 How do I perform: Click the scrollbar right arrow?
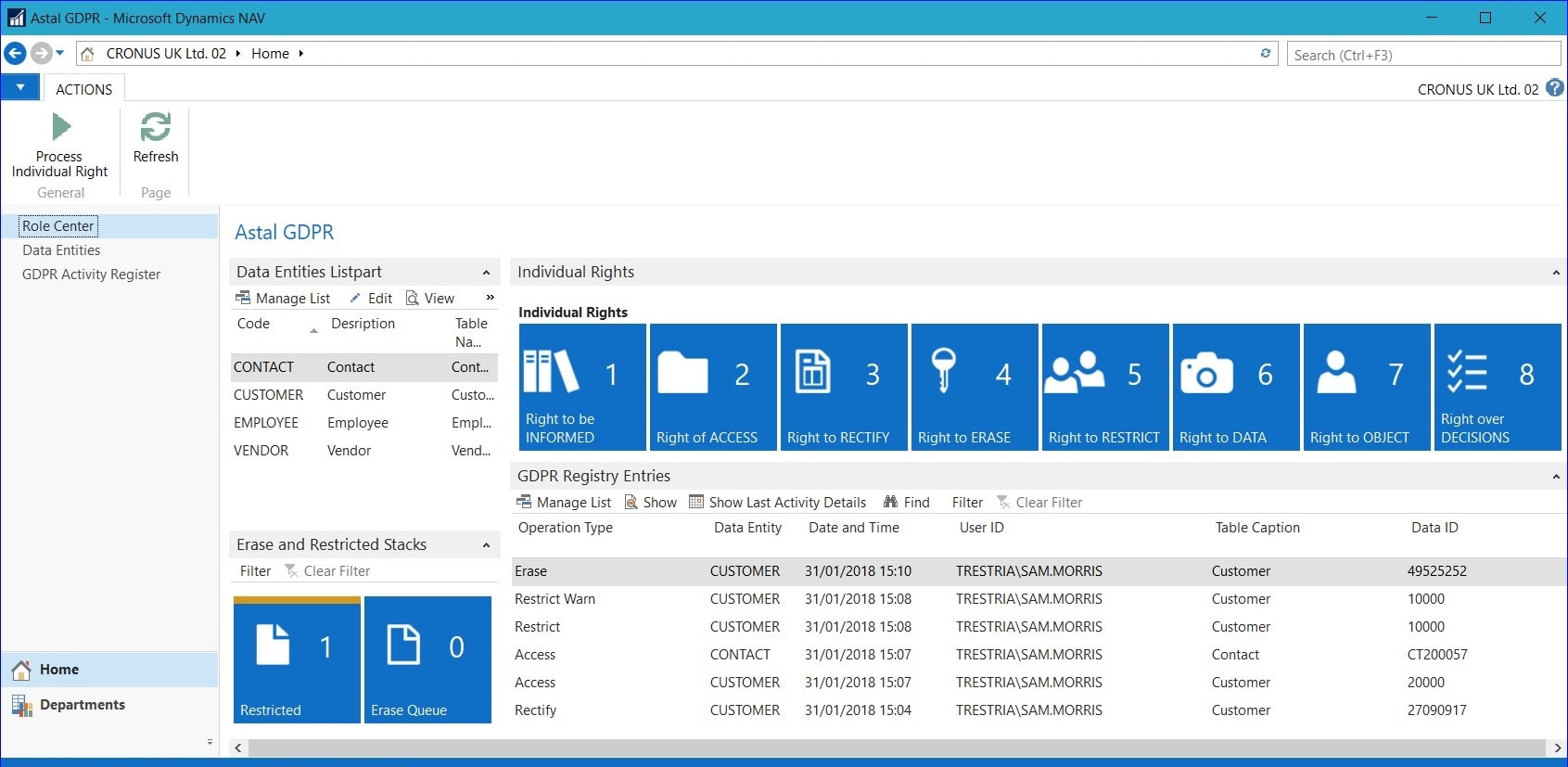point(1557,748)
